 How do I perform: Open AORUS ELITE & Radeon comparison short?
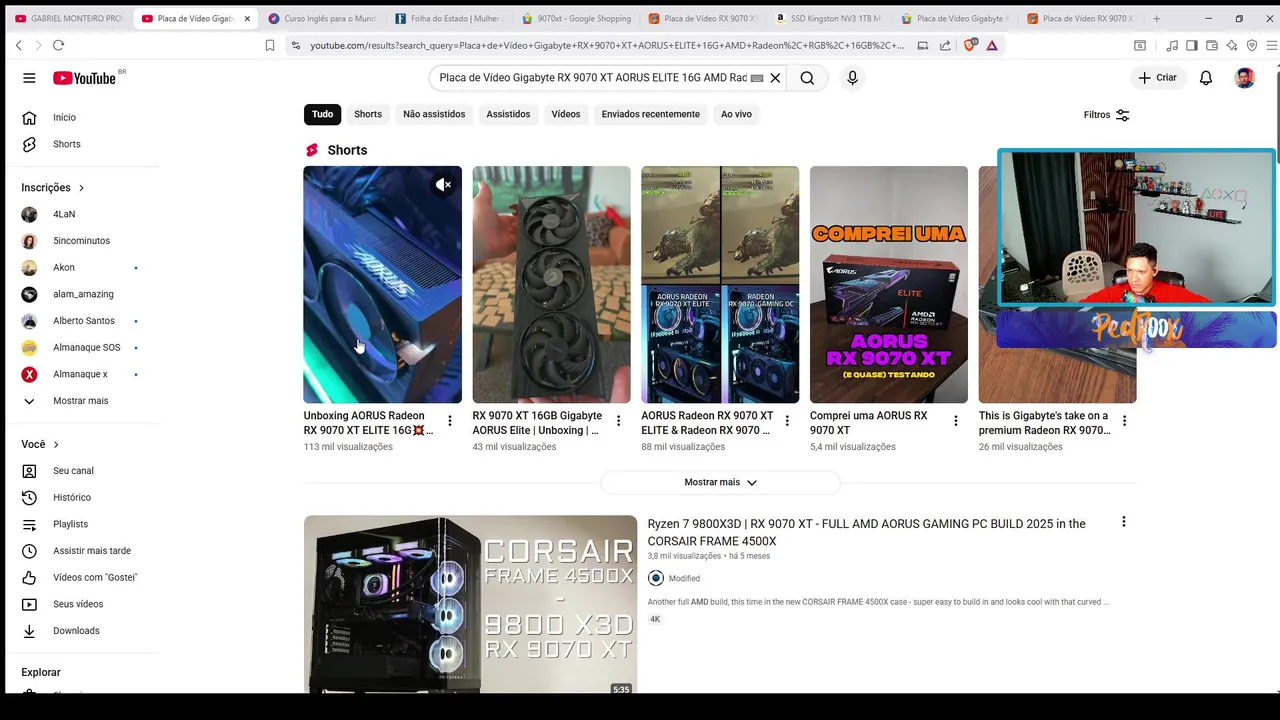point(720,285)
